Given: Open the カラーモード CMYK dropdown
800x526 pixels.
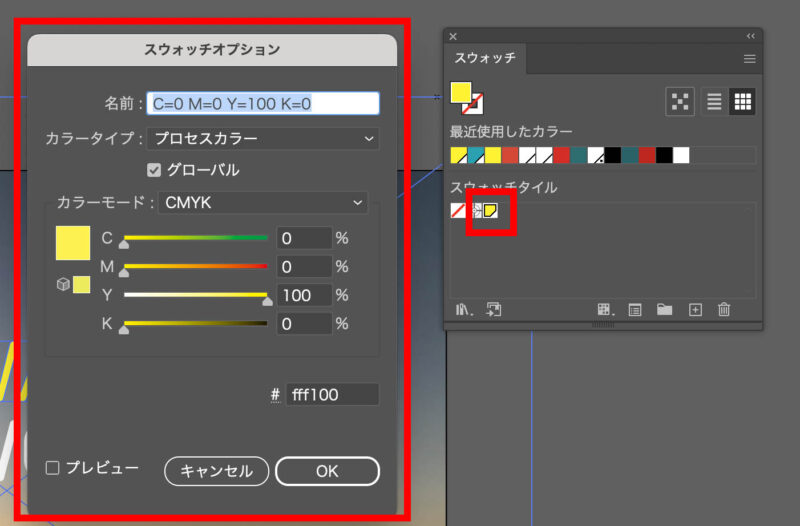Looking at the screenshot, I should click(263, 203).
